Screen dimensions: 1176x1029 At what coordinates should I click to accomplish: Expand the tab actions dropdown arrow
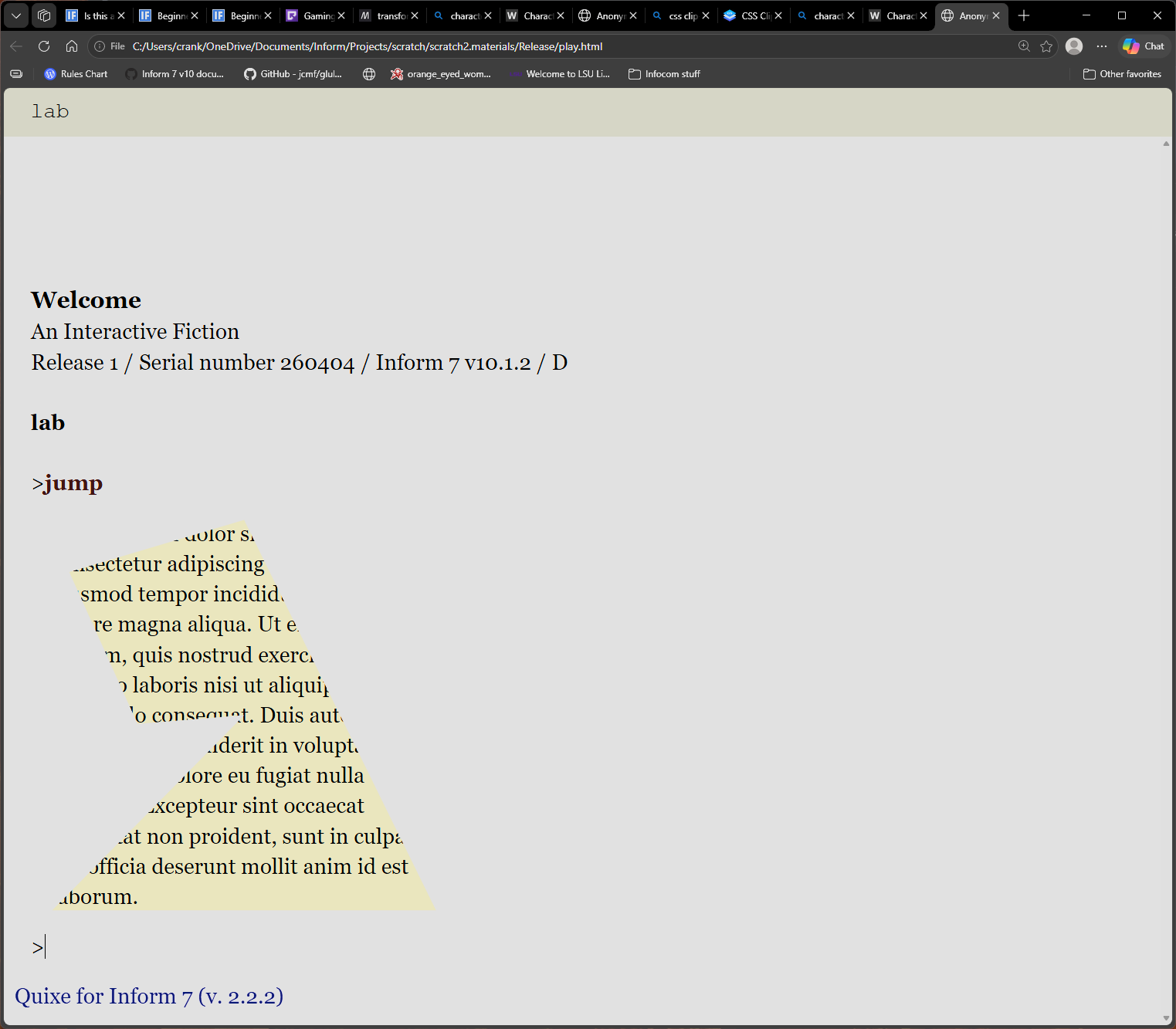click(x=16, y=15)
